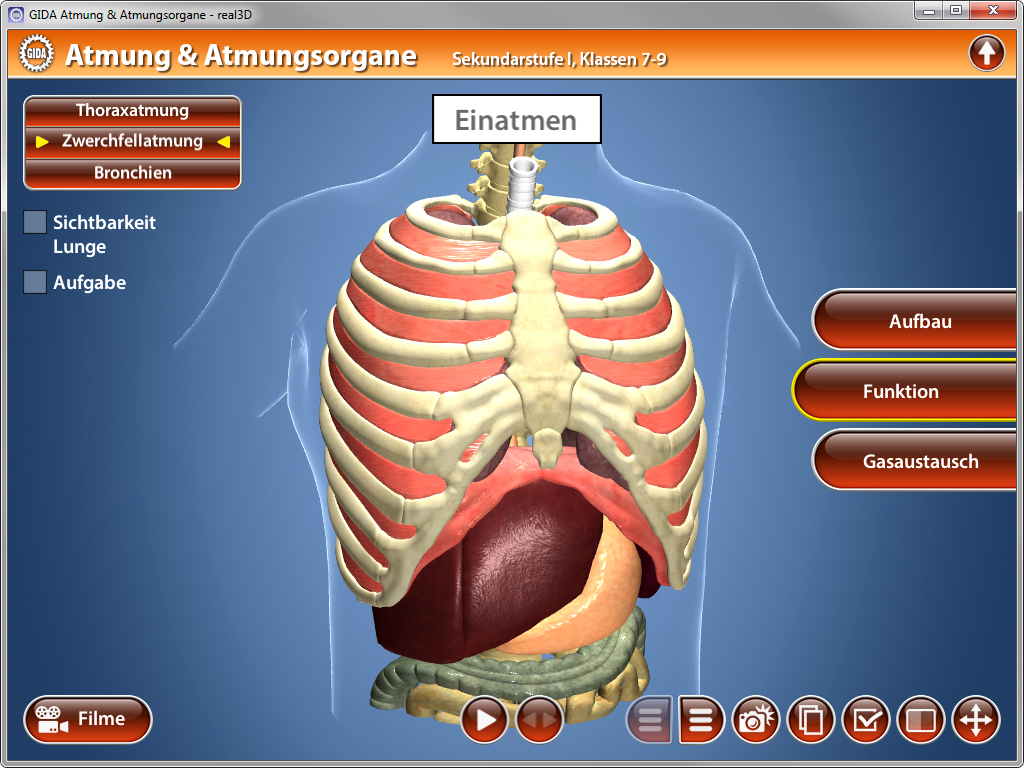Select Thoraxatmung in the topic menu

pyautogui.click(x=132, y=111)
